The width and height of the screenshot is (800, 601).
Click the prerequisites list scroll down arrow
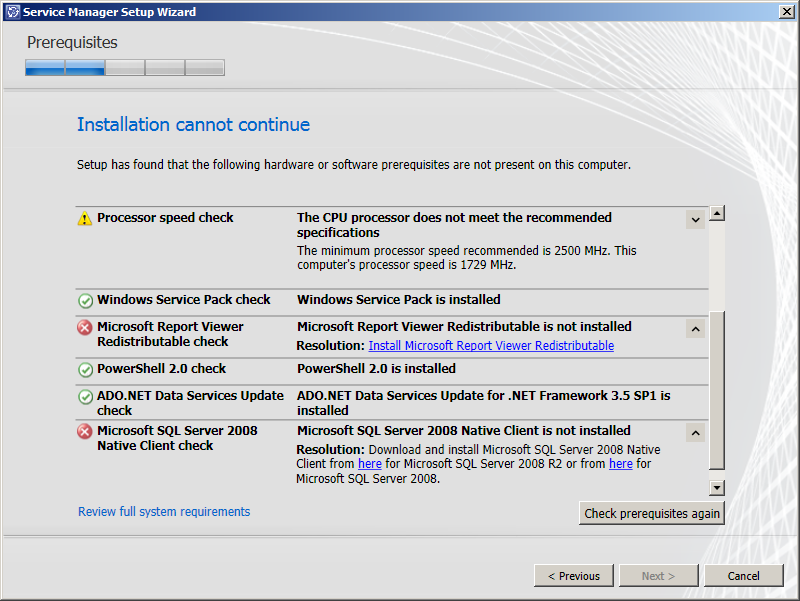717,488
